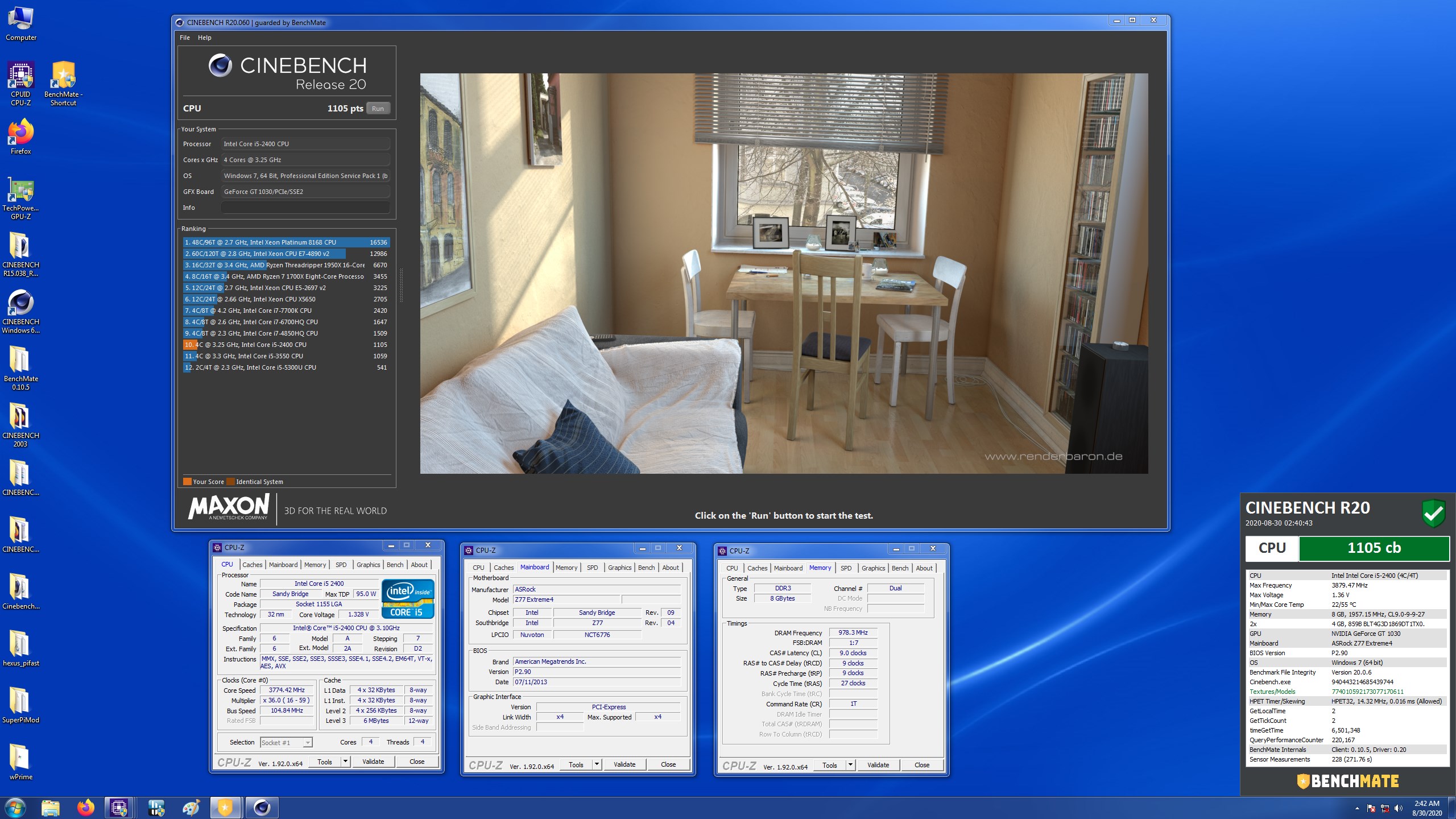Open the Windows Start menu orb
The width and height of the screenshot is (1456, 819).
[x=15, y=808]
